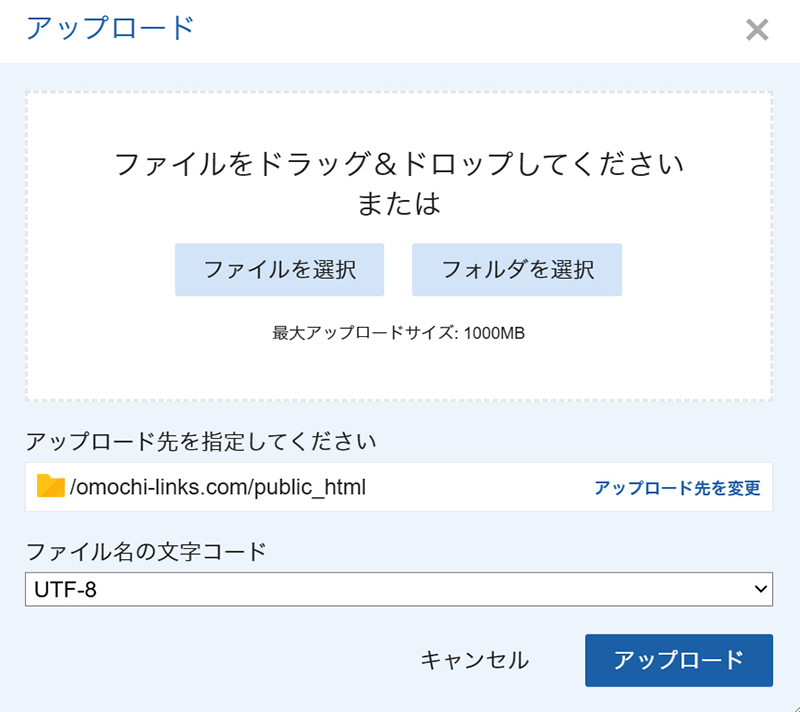Viewport: 800px width, 712px height.
Task: Click the /omochi-links.com/public_html path text
Action: click(x=218, y=488)
